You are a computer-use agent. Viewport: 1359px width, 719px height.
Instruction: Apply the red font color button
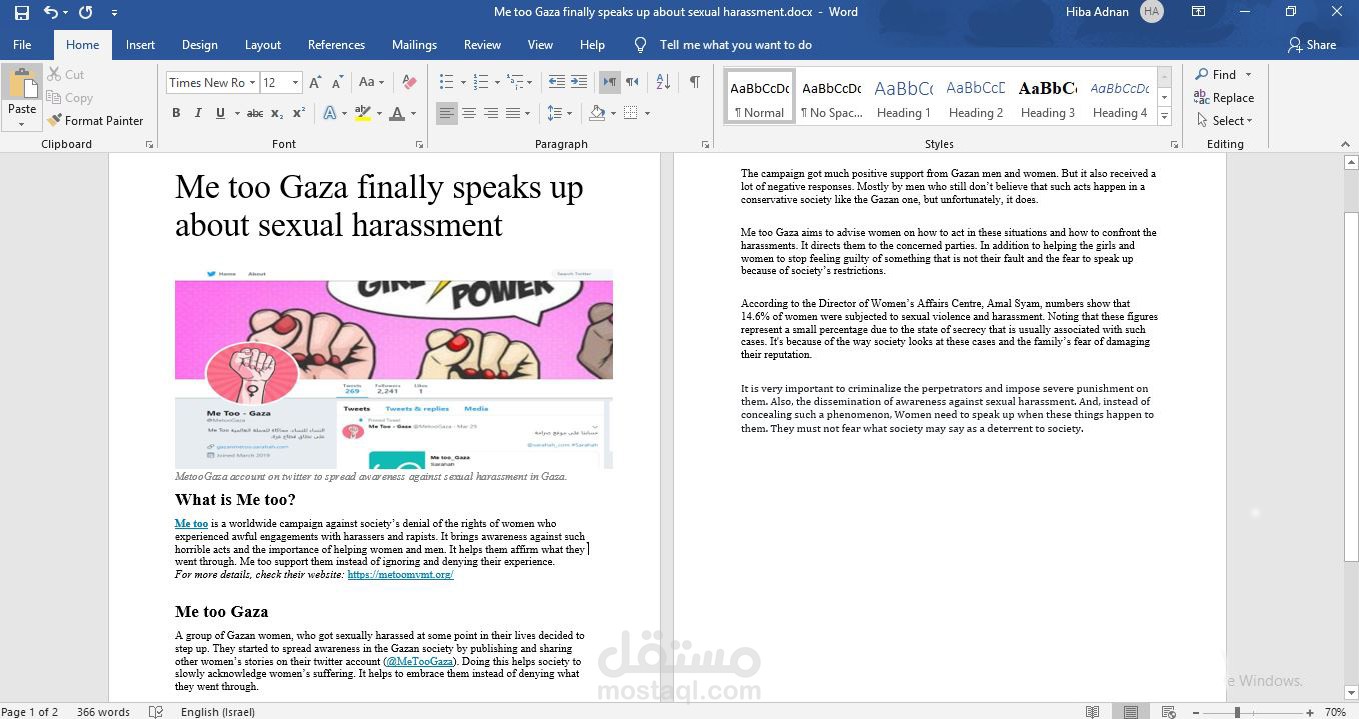[x=397, y=113]
